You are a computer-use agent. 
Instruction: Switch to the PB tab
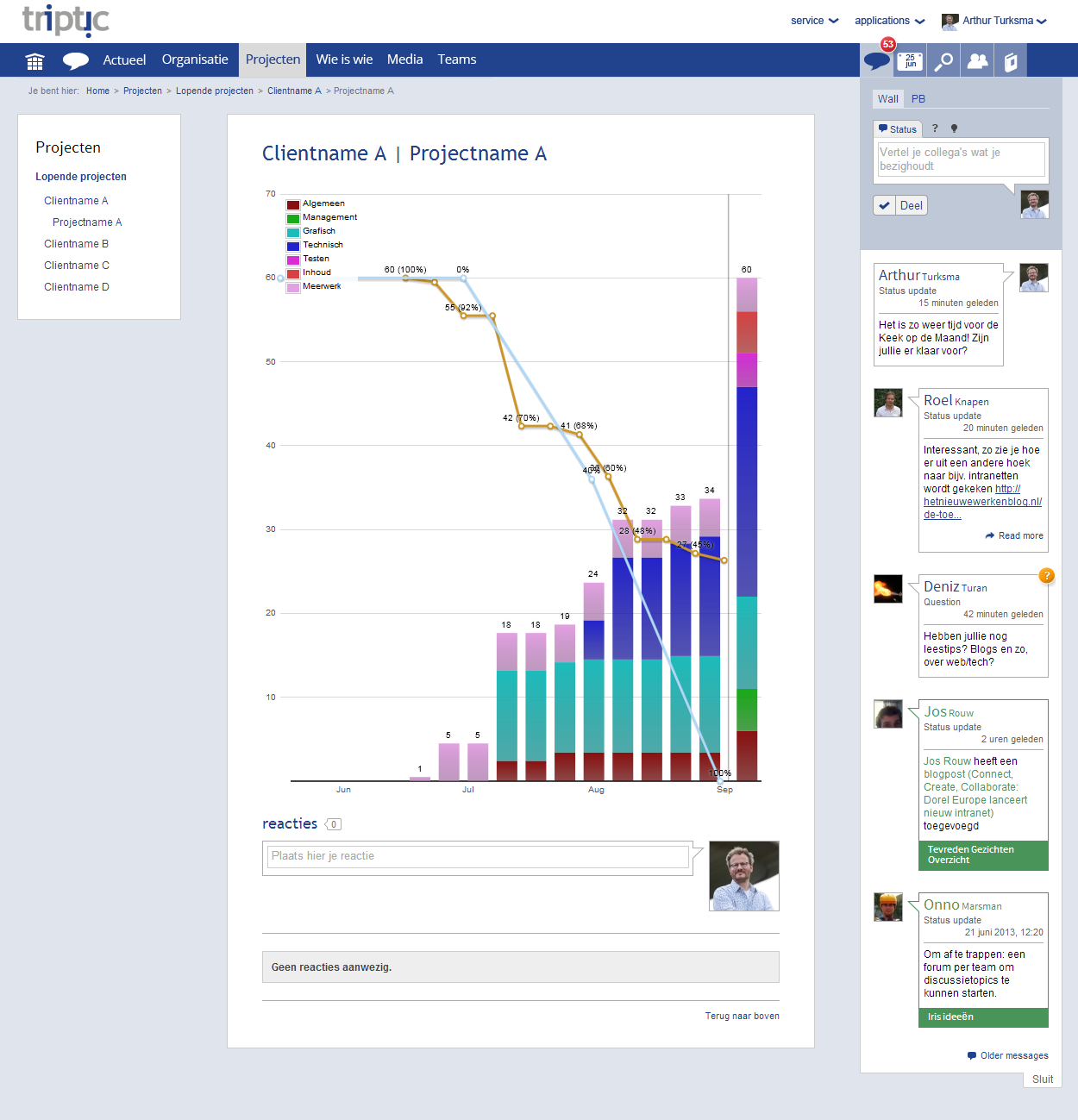918,98
